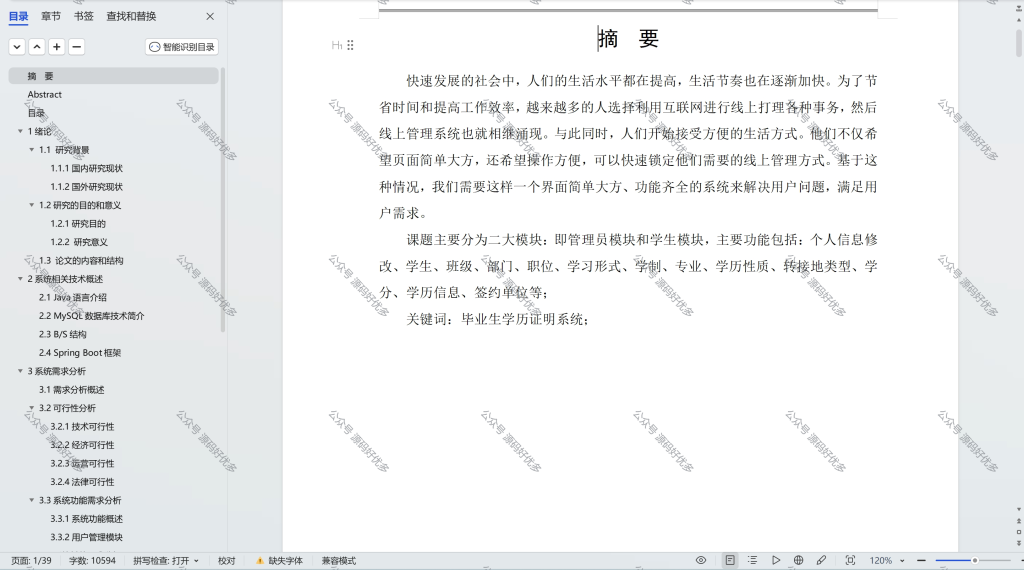
Task: Switch to web layout globe icon
Action: tap(799, 560)
